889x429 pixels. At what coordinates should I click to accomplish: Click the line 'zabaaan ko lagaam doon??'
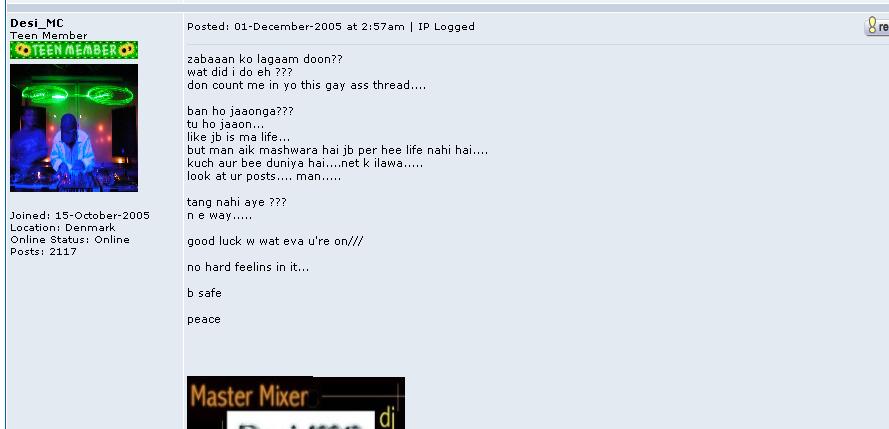click(x=265, y=59)
